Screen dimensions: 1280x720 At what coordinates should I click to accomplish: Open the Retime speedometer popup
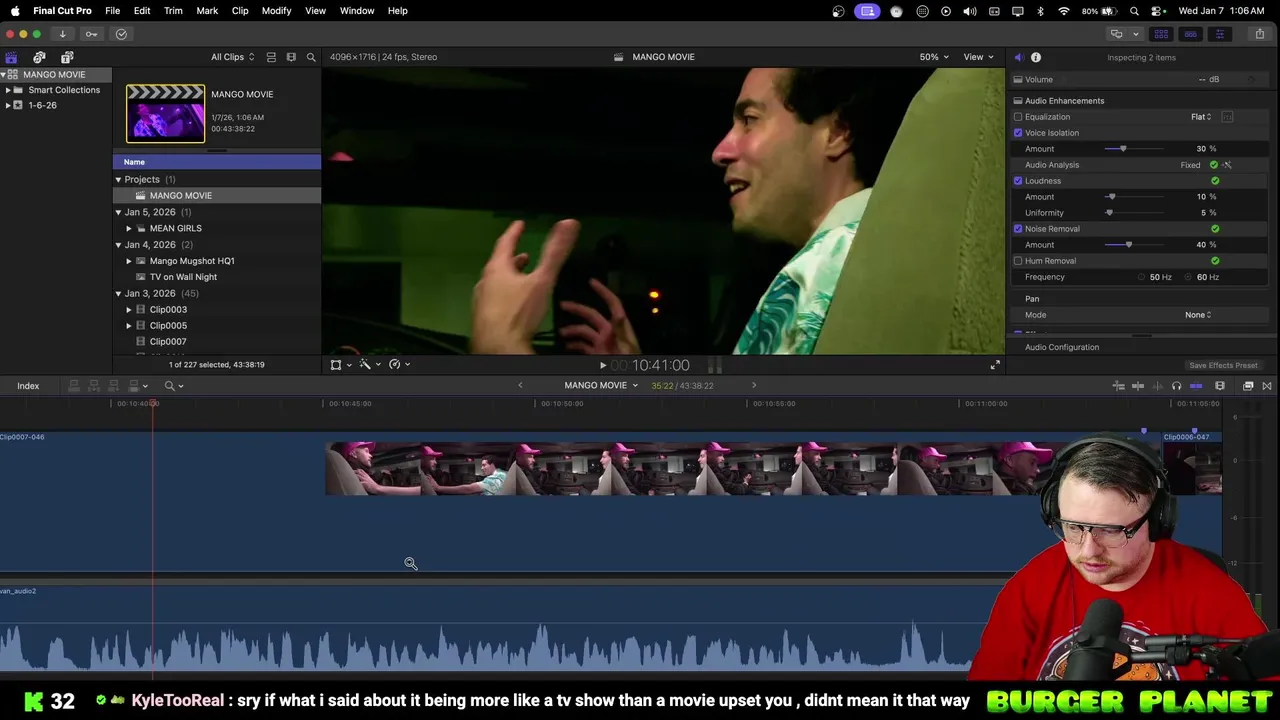coord(398,365)
